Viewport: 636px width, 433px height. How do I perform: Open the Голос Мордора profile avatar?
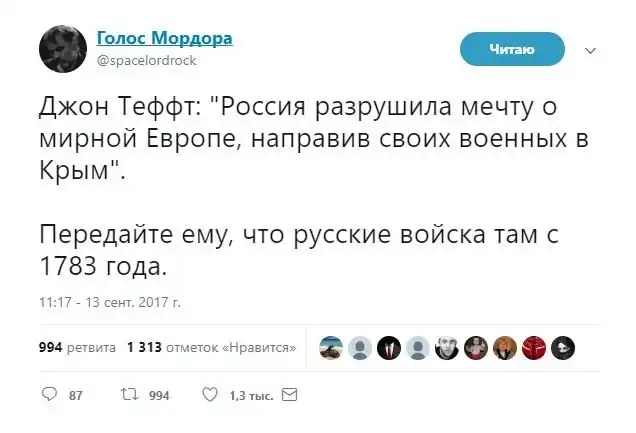tap(64, 49)
